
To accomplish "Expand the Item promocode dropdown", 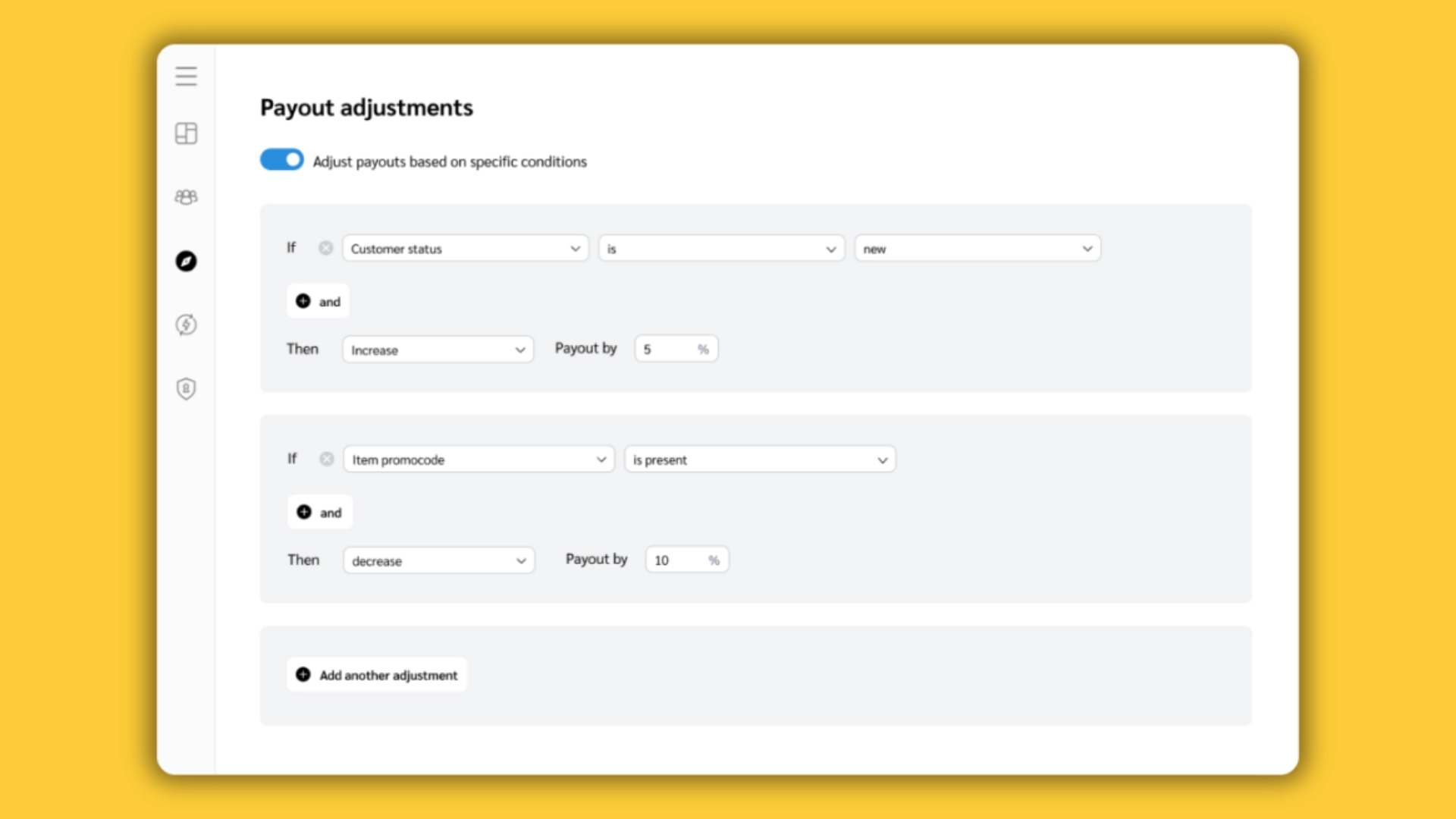I will (479, 459).
